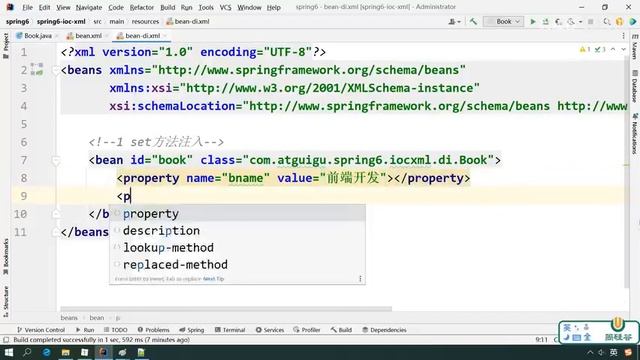Viewport: 640px width, 360px height.
Task: Click the colorful plugin icon at toolbar end
Action: tap(633, 22)
